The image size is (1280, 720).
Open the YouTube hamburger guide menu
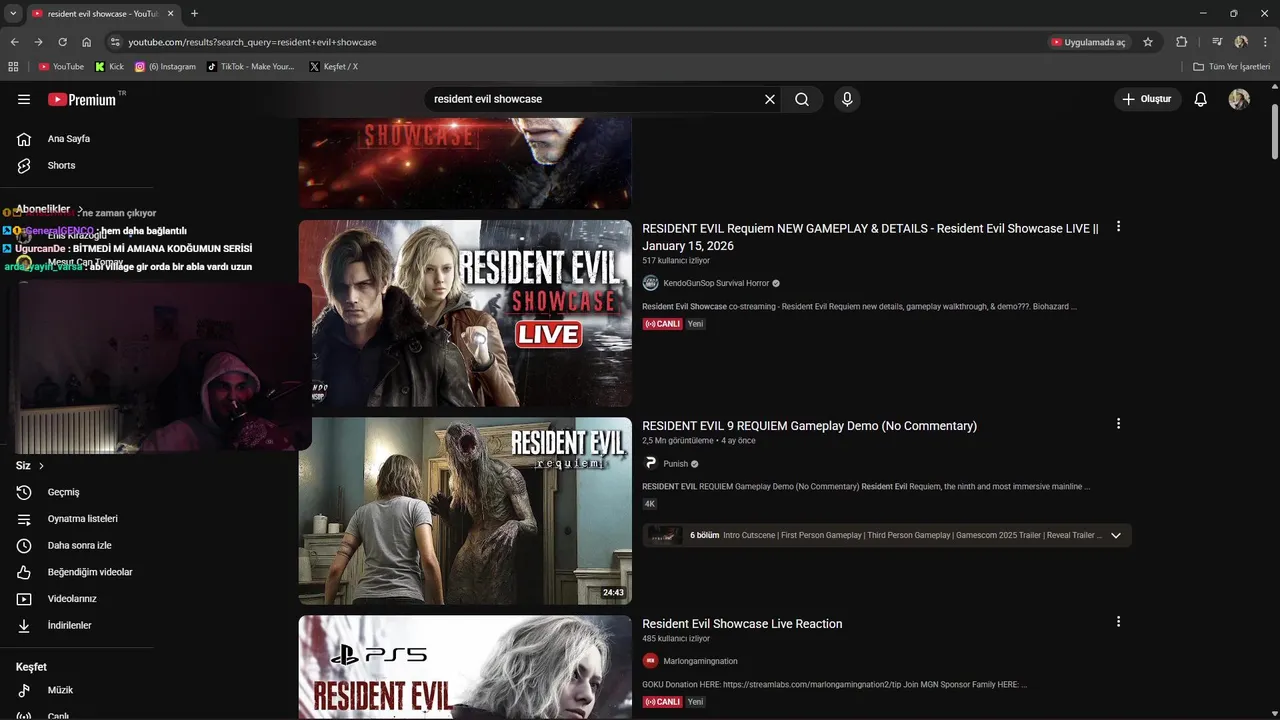(x=24, y=99)
